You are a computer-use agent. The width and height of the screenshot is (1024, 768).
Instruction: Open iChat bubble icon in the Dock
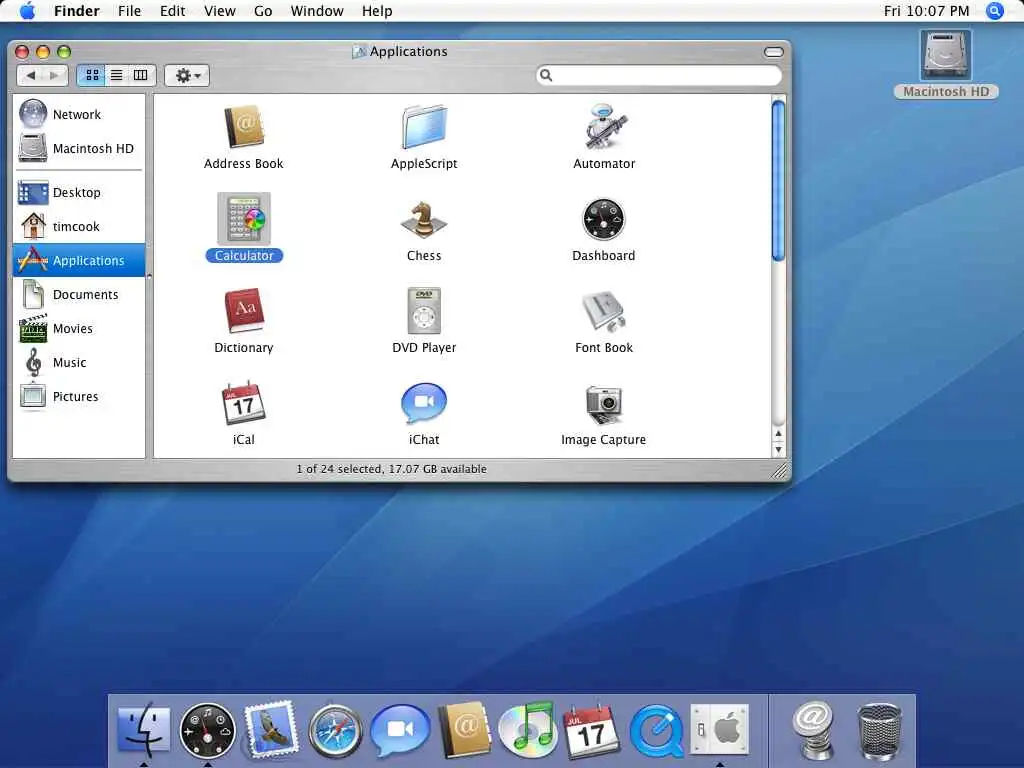click(400, 729)
